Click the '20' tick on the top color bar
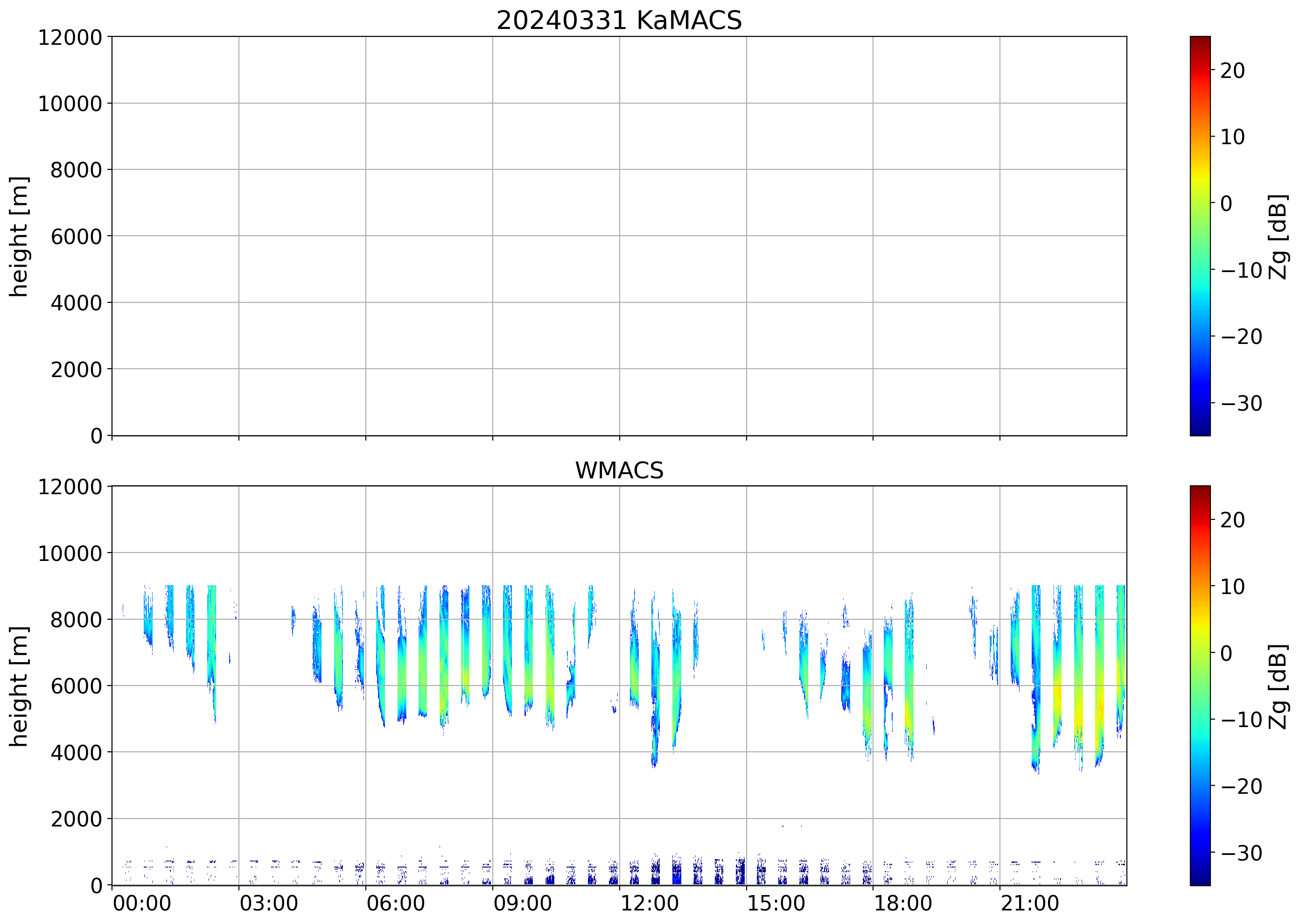 tap(1232, 70)
